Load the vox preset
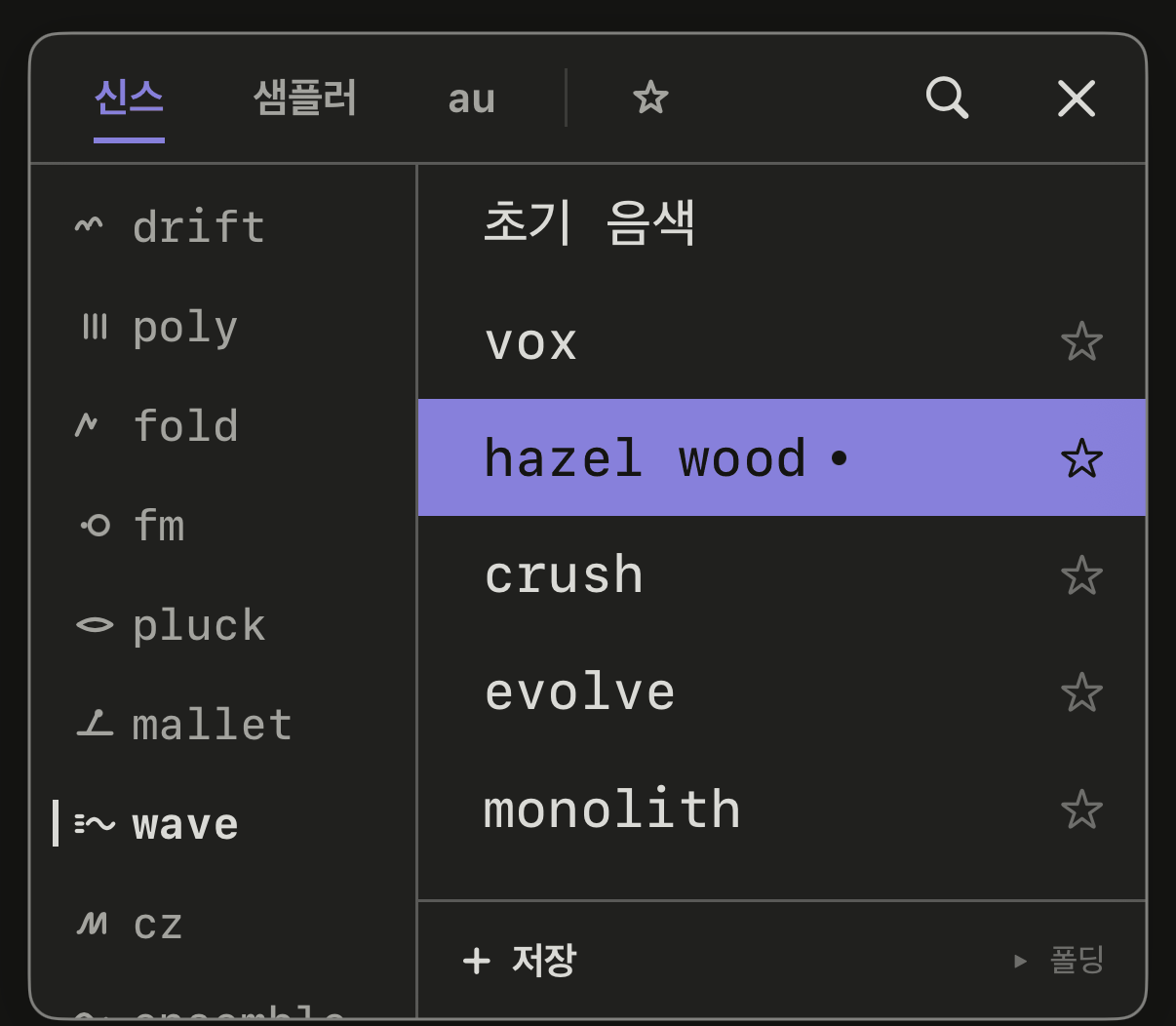This screenshot has height=1026, width=1176. (x=781, y=341)
